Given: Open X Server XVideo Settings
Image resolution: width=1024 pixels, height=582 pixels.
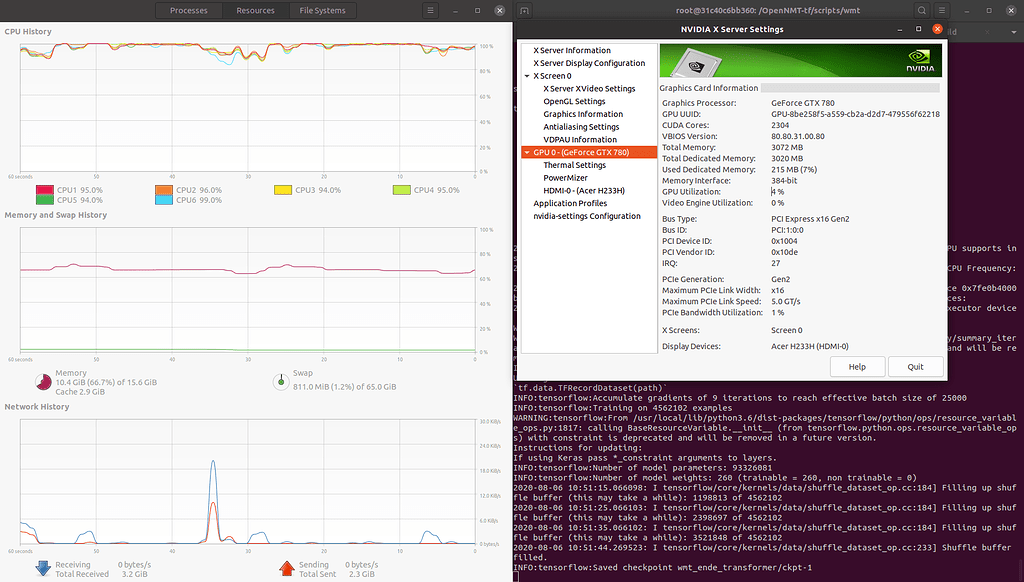Looking at the screenshot, I should point(589,89).
